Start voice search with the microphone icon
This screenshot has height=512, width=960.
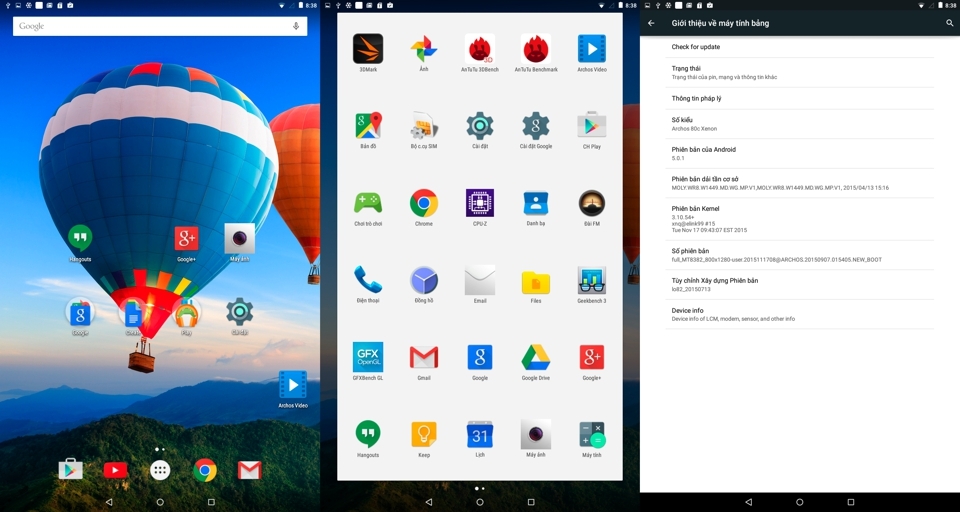(296, 26)
